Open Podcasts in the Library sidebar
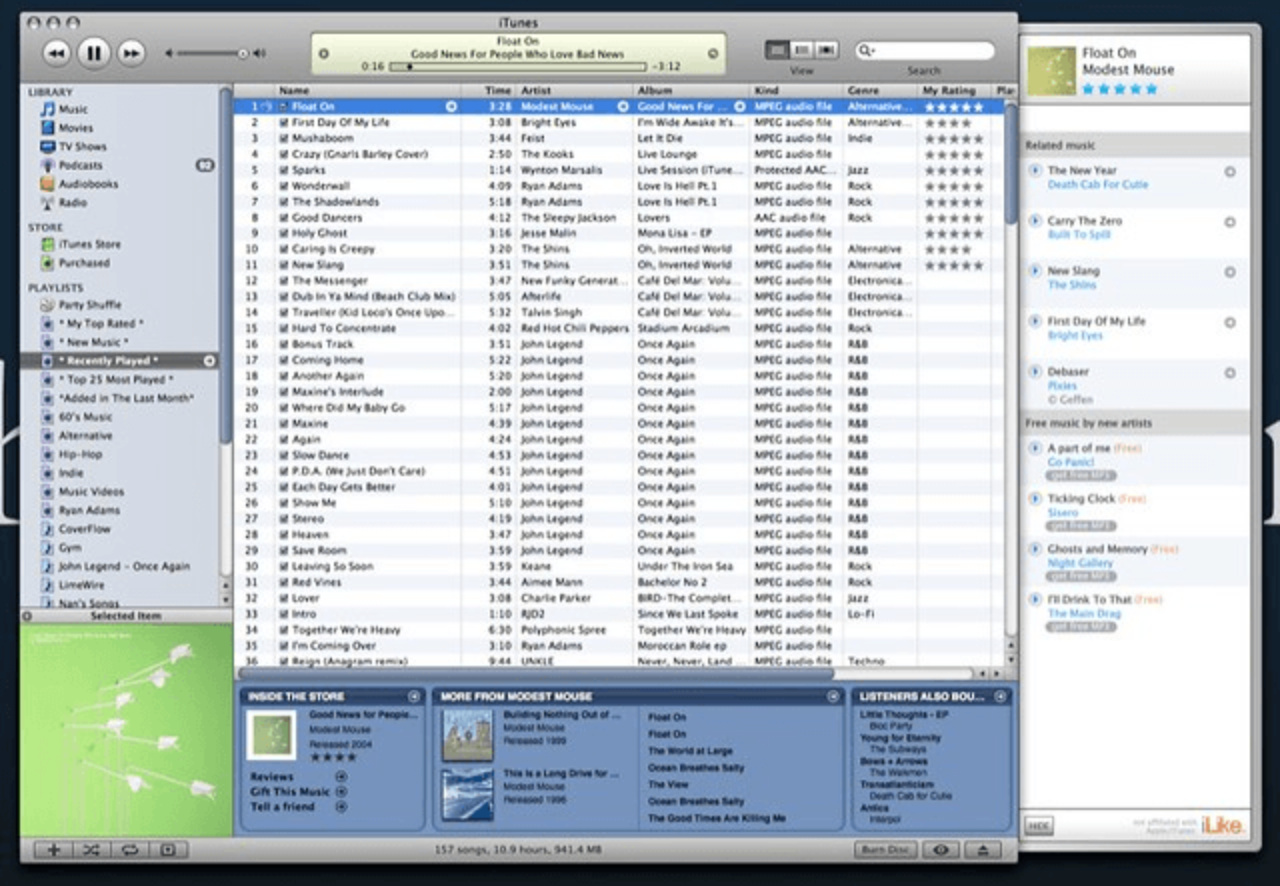 (x=80, y=165)
